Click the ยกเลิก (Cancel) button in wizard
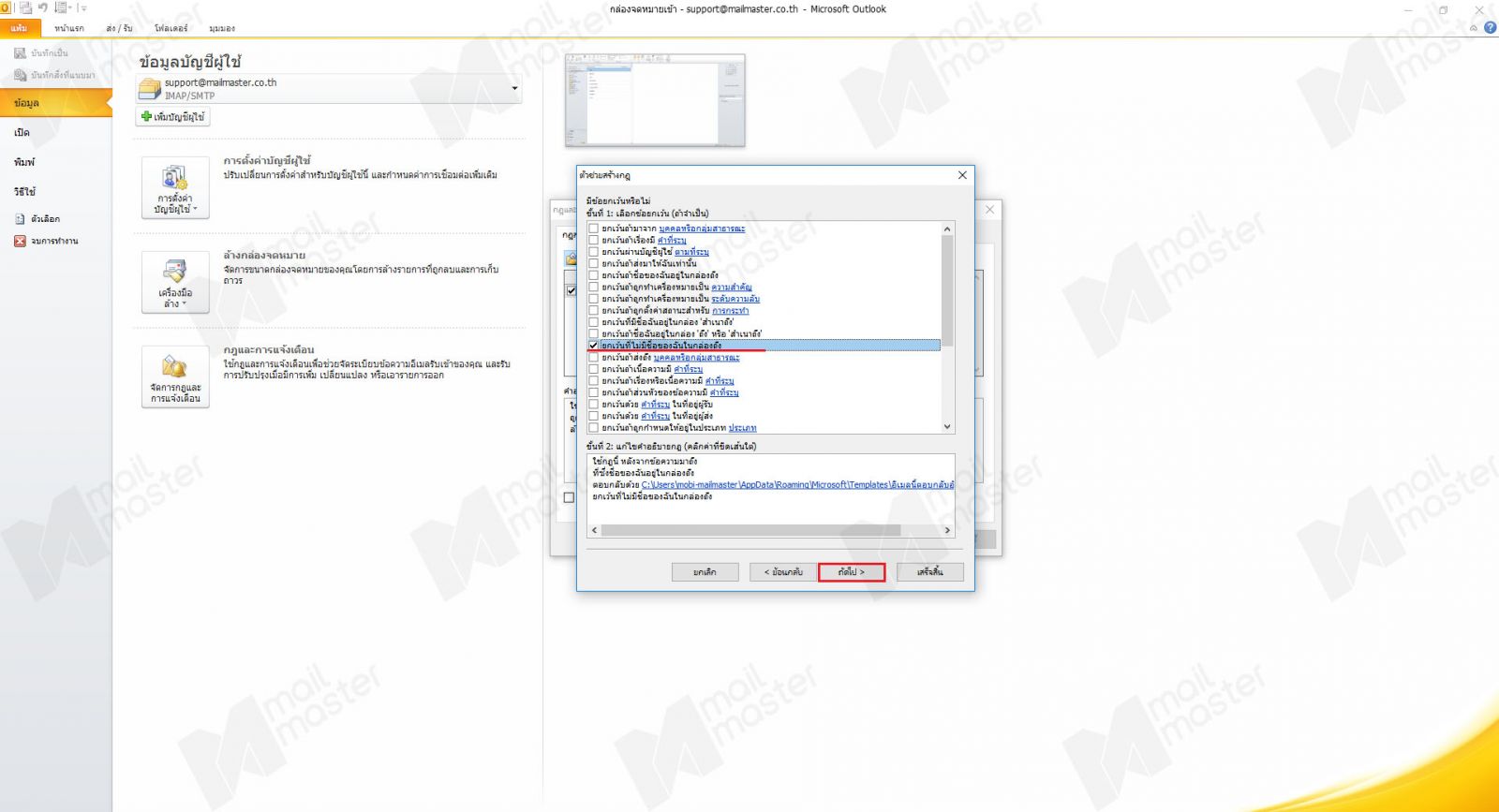1499x812 pixels. [x=705, y=572]
